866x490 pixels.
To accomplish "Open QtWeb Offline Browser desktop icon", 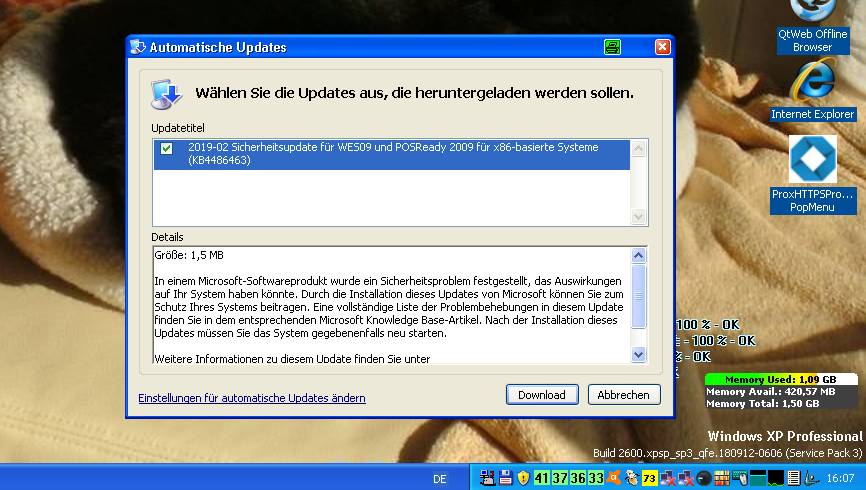I will click(x=812, y=27).
